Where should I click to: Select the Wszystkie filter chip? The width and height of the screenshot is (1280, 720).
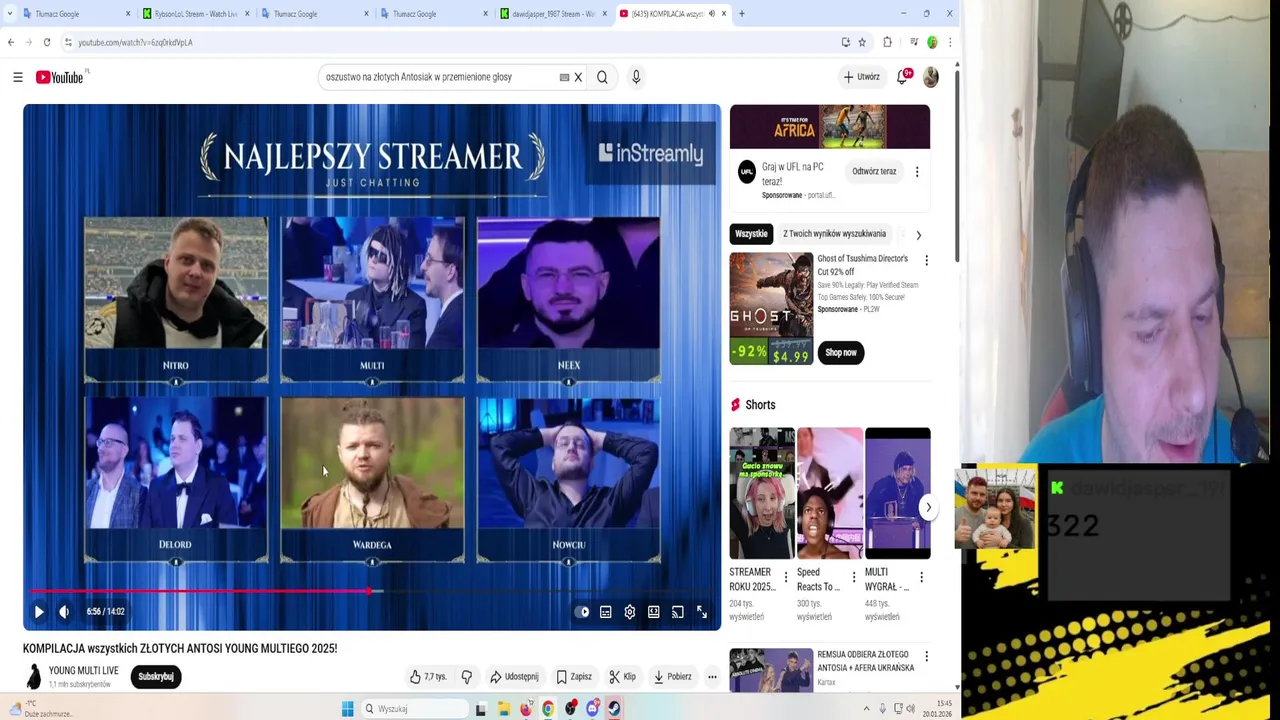(751, 234)
